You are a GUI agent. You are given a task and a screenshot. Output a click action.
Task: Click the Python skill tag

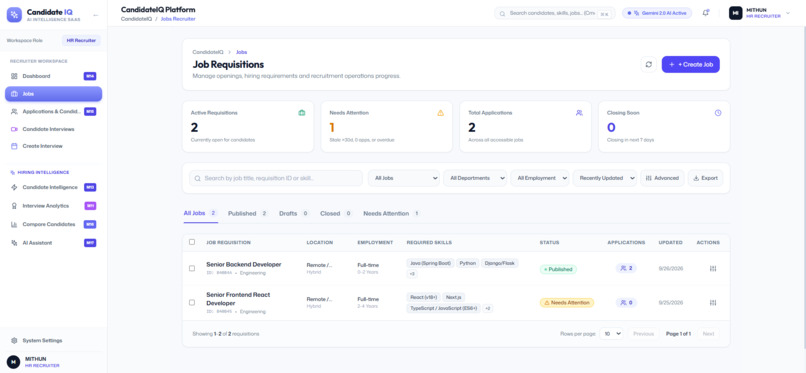(x=467, y=263)
